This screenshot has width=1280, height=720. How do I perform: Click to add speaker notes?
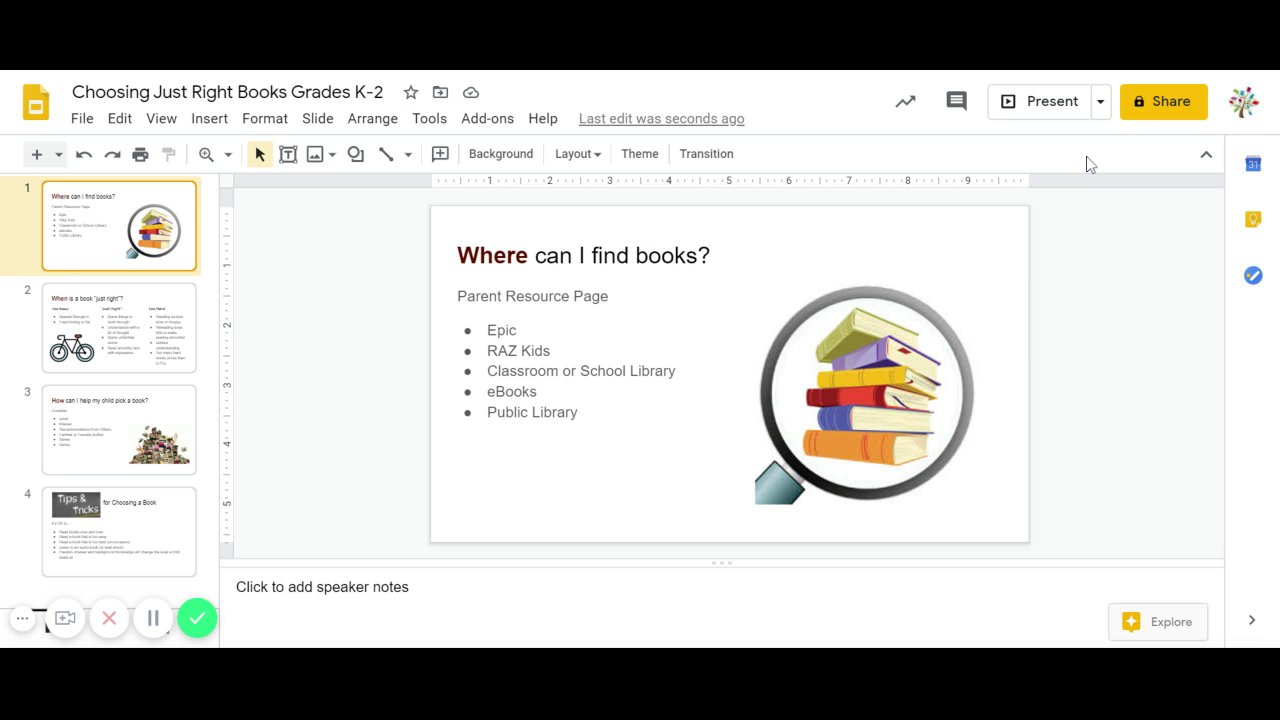(322, 587)
